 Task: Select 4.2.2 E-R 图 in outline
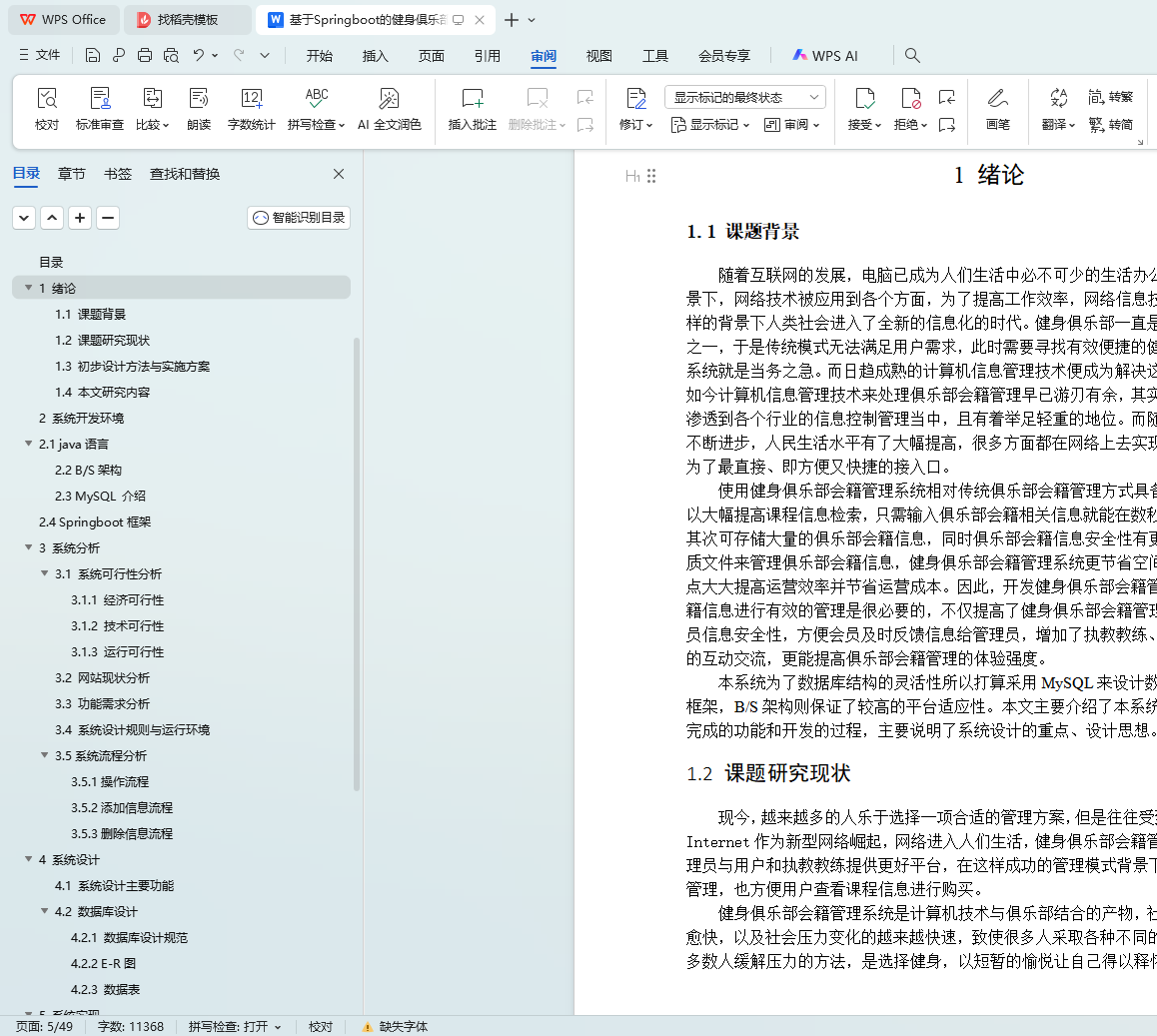tap(103, 963)
